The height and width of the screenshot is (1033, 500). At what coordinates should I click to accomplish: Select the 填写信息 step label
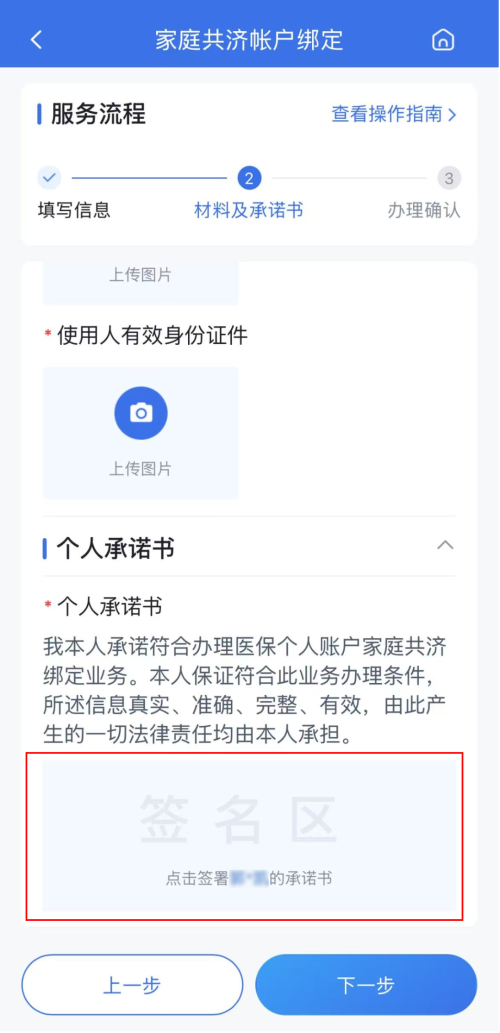pyautogui.click(x=74, y=210)
